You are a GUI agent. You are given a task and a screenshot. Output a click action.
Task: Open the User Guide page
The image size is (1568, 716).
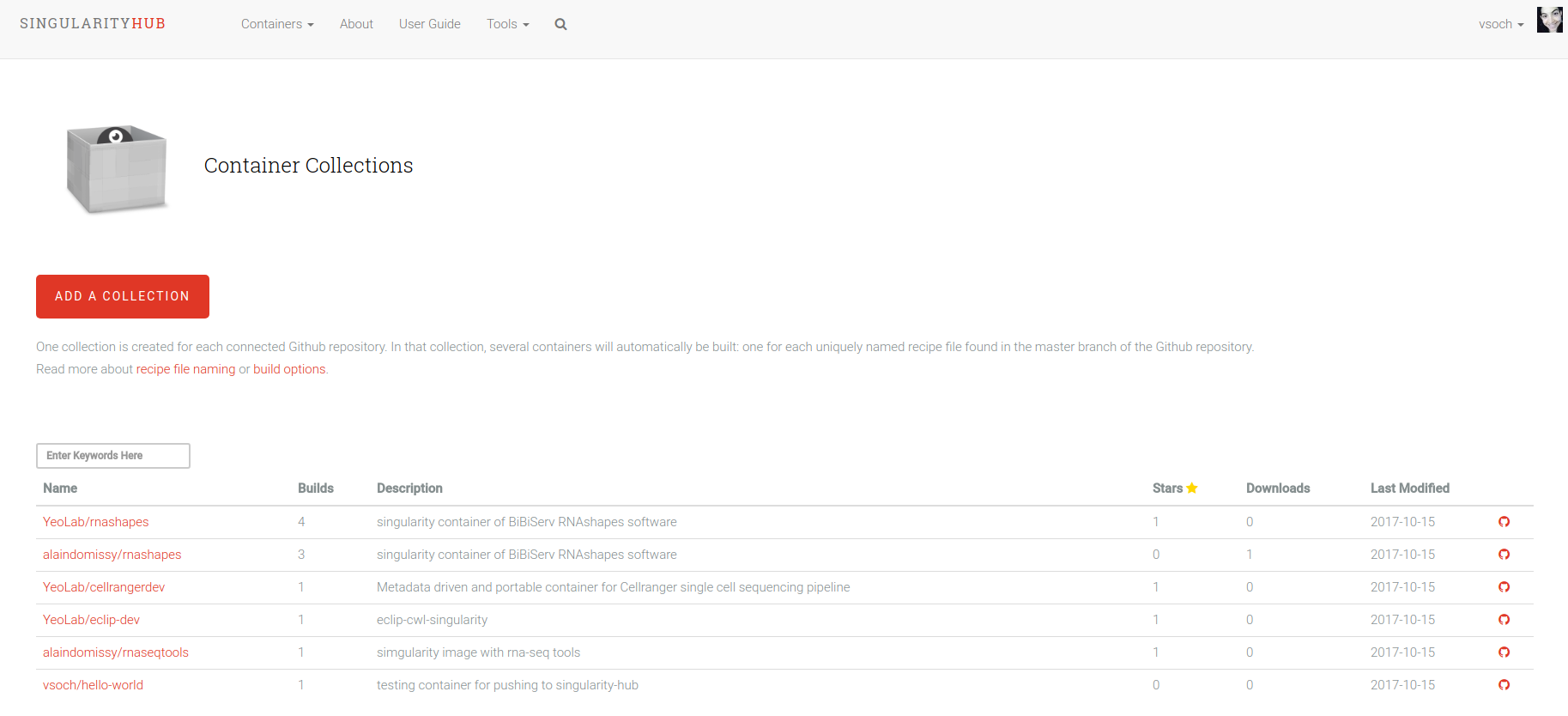(430, 24)
